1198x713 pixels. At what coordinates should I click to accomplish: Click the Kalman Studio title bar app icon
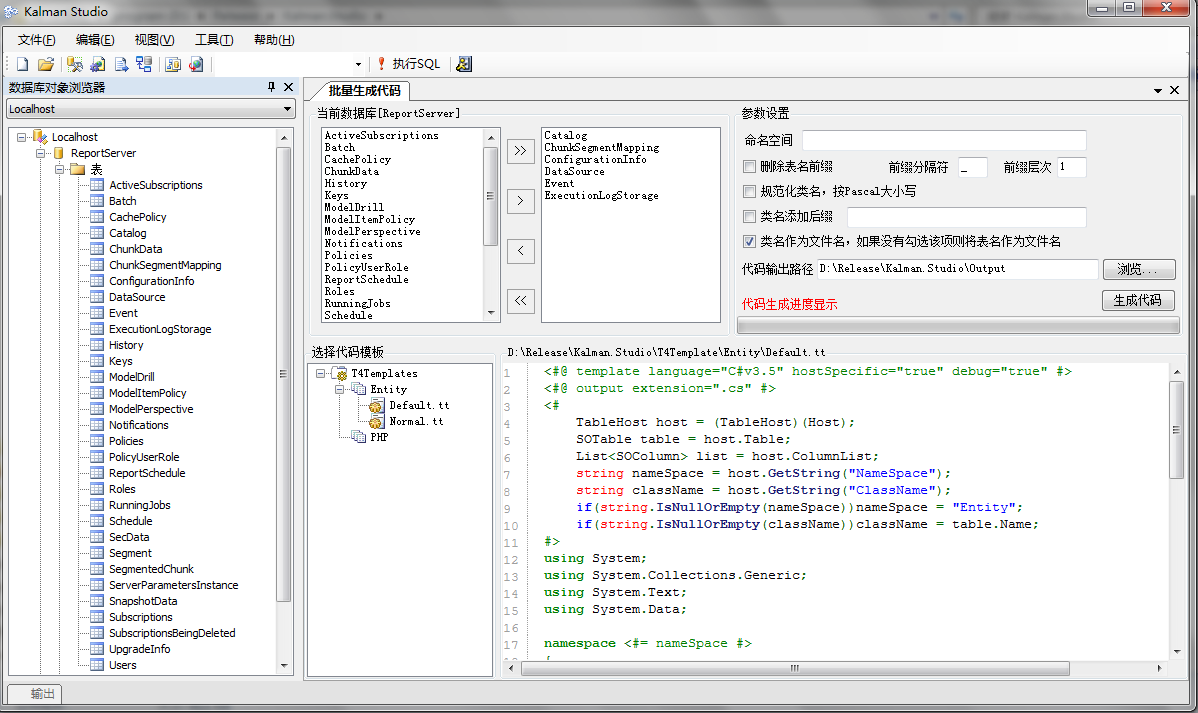[x=11, y=11]
